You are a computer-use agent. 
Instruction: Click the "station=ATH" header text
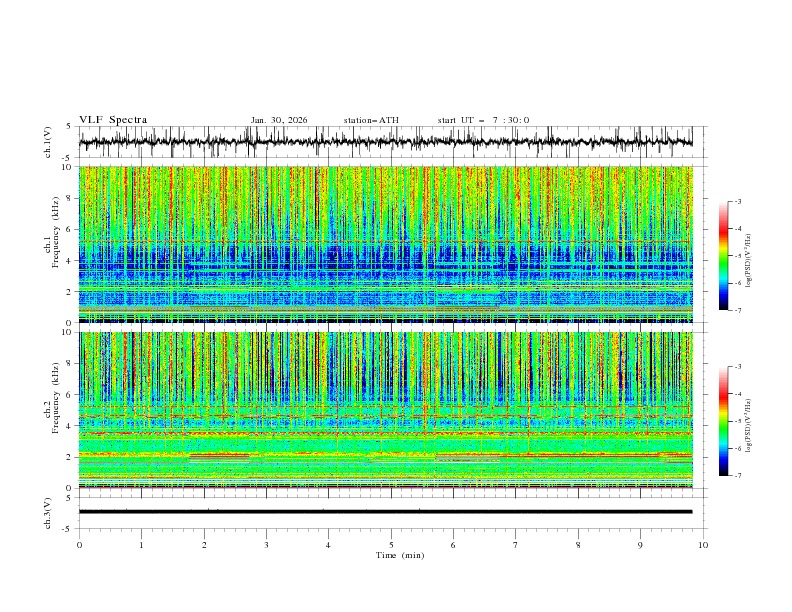point(371,120)
